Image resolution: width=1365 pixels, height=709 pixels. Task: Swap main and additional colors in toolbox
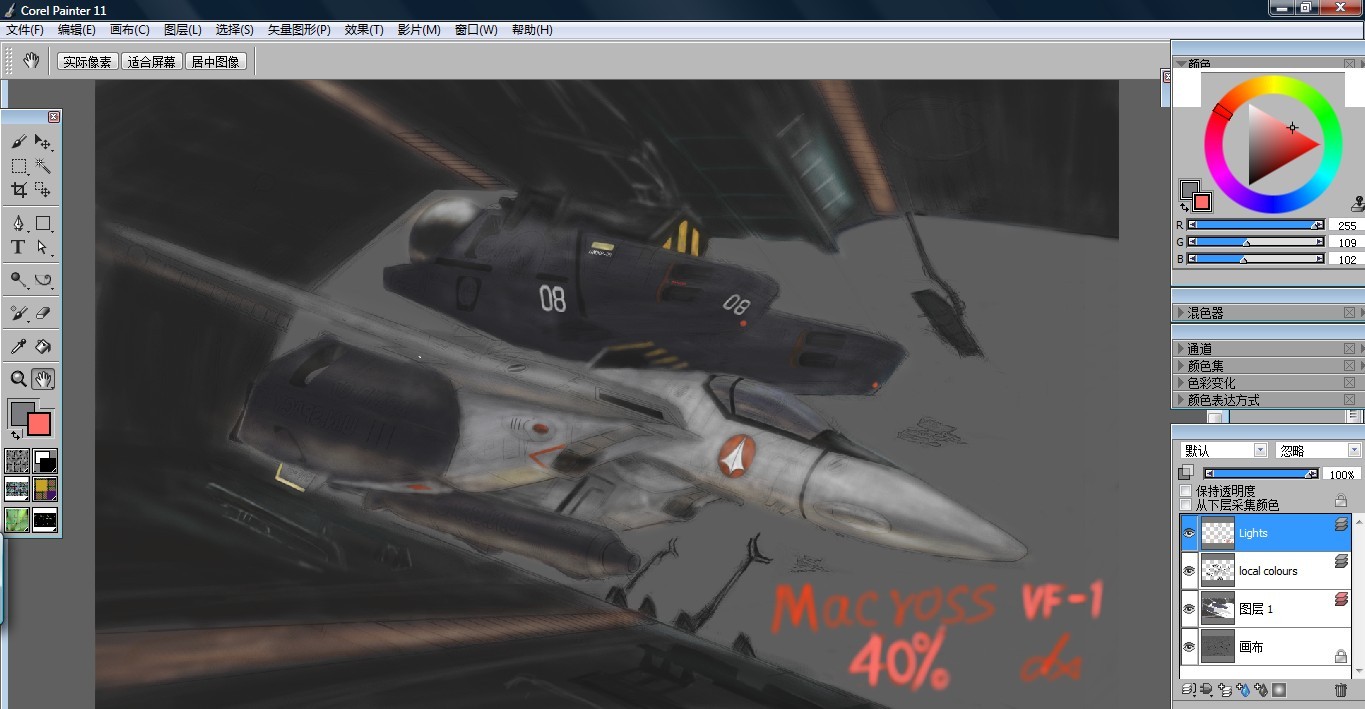point(15,435)
